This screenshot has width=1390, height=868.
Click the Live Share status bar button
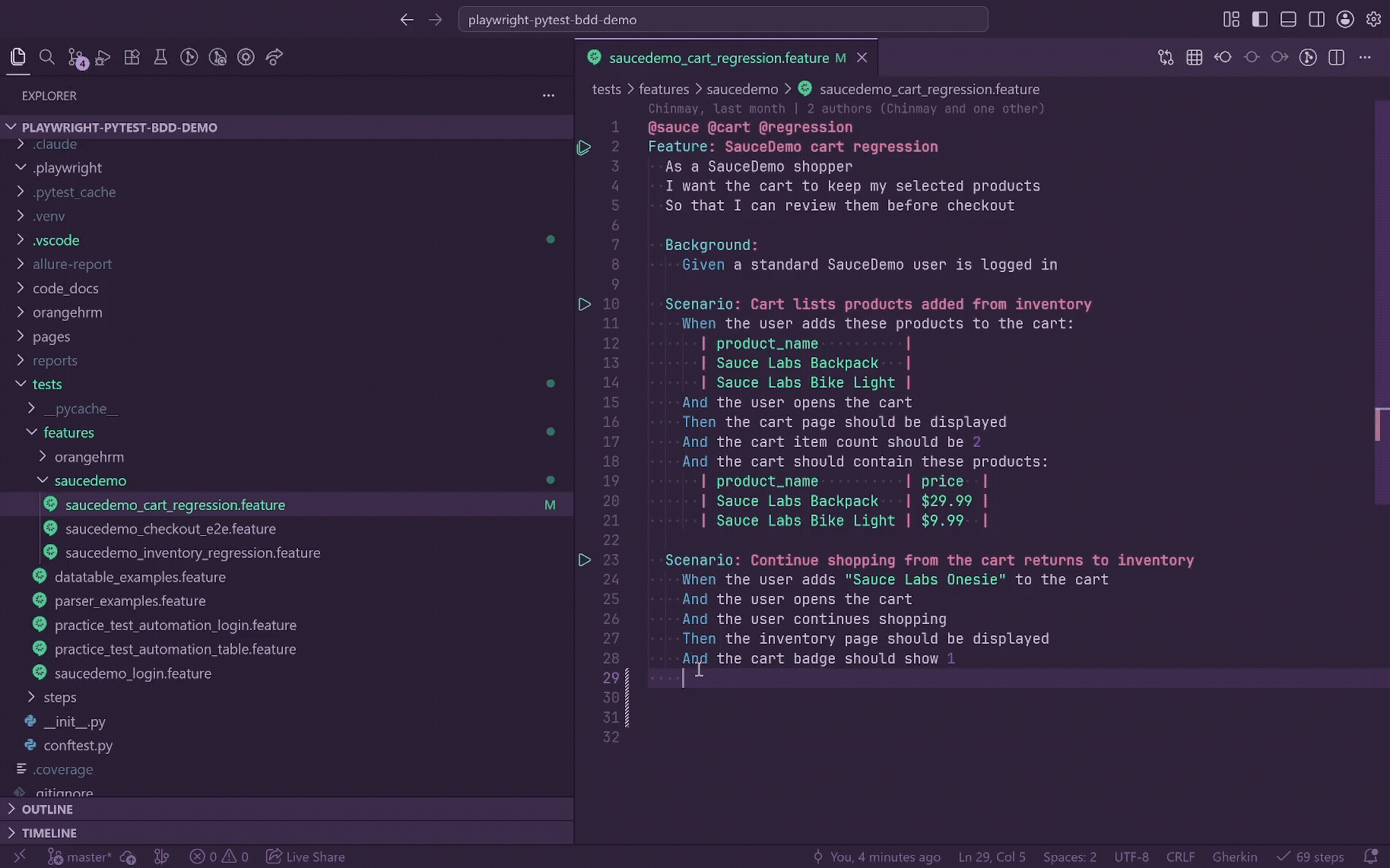click(305, 857)
